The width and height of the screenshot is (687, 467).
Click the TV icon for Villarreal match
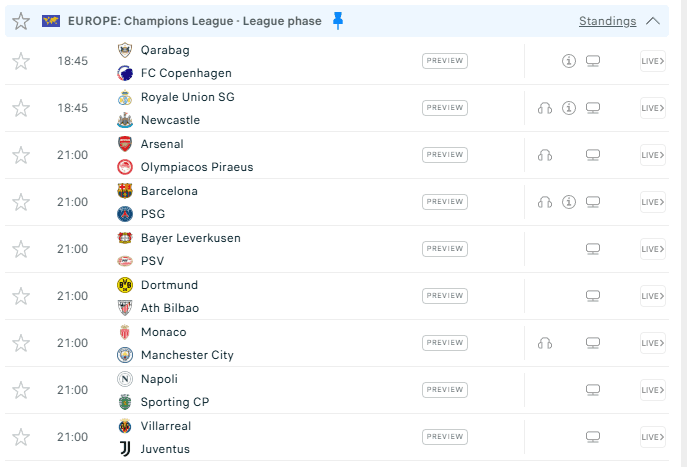(x=593, y=437)
